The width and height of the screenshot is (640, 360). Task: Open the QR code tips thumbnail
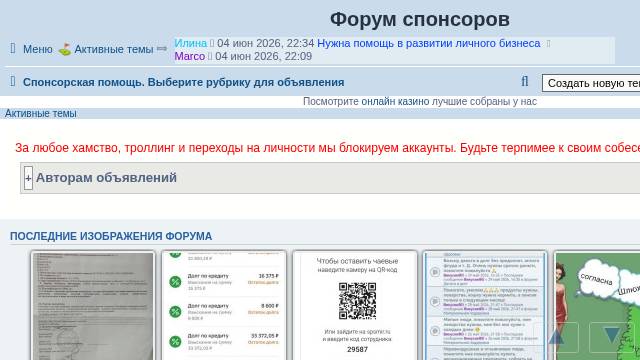click(355, 306)
